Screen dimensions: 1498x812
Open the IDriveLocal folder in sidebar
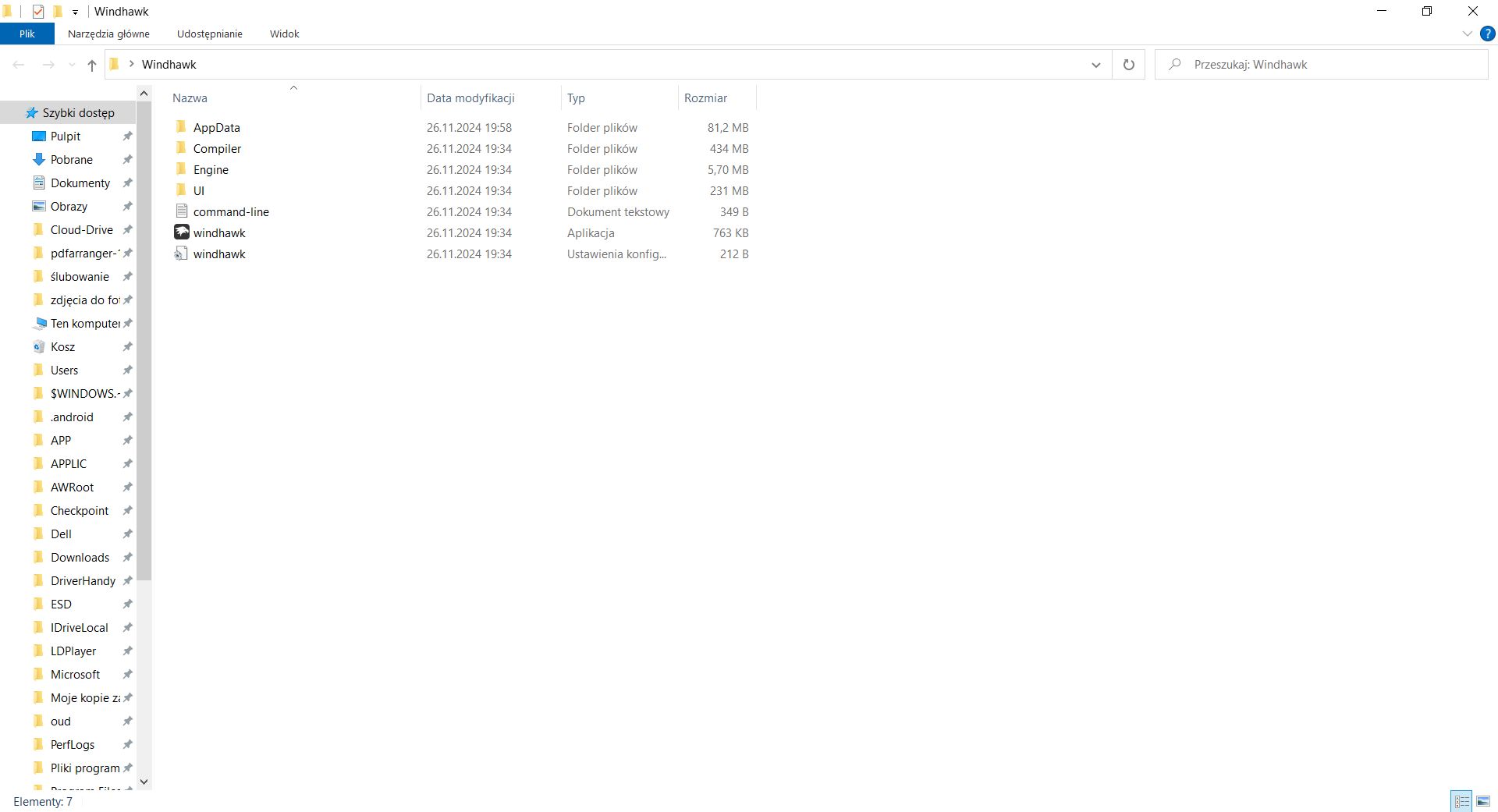pyautogui.click(x=79, y=627)
